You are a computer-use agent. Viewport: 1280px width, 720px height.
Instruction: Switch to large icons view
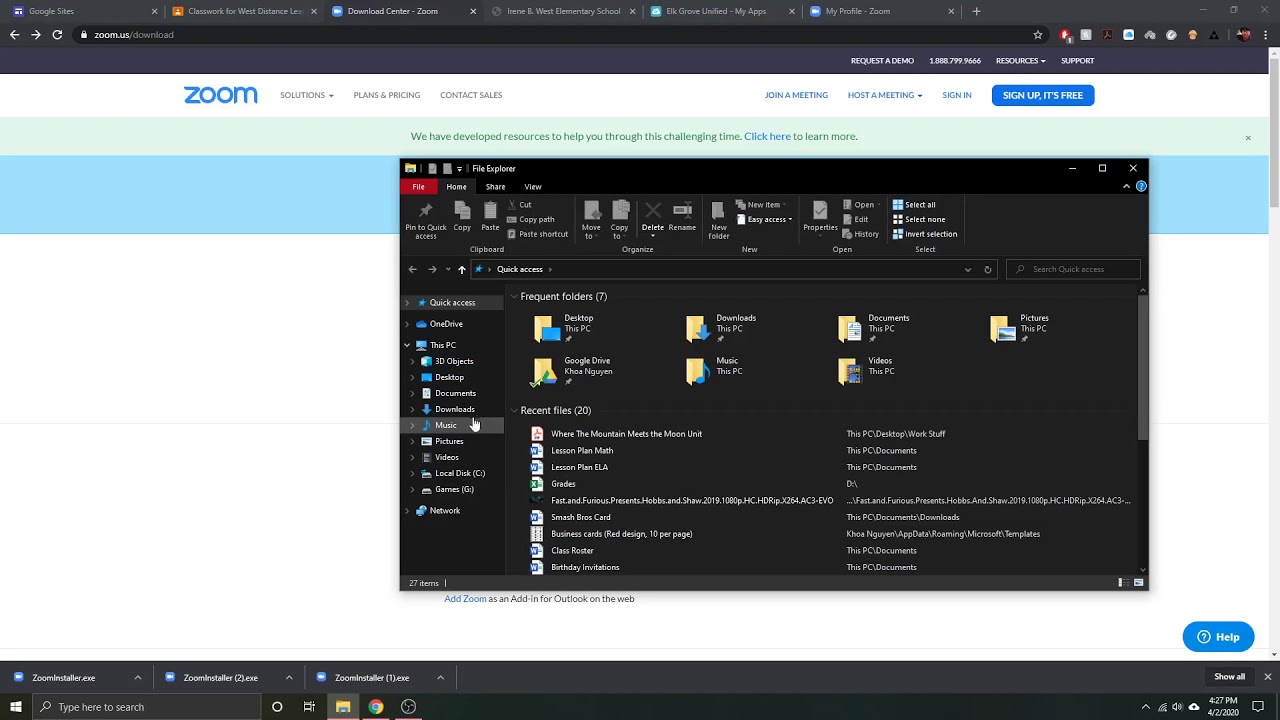point(1138,583)
